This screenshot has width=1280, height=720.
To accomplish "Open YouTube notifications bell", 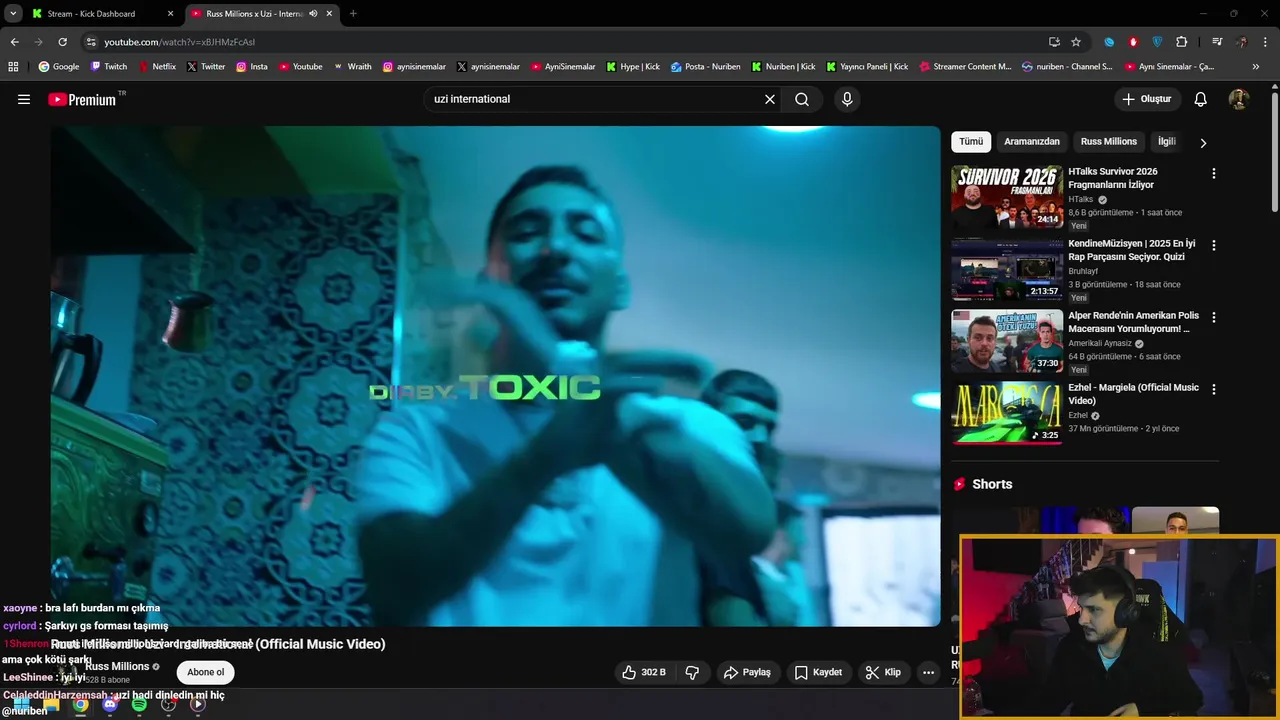I will pos(1201,99).
